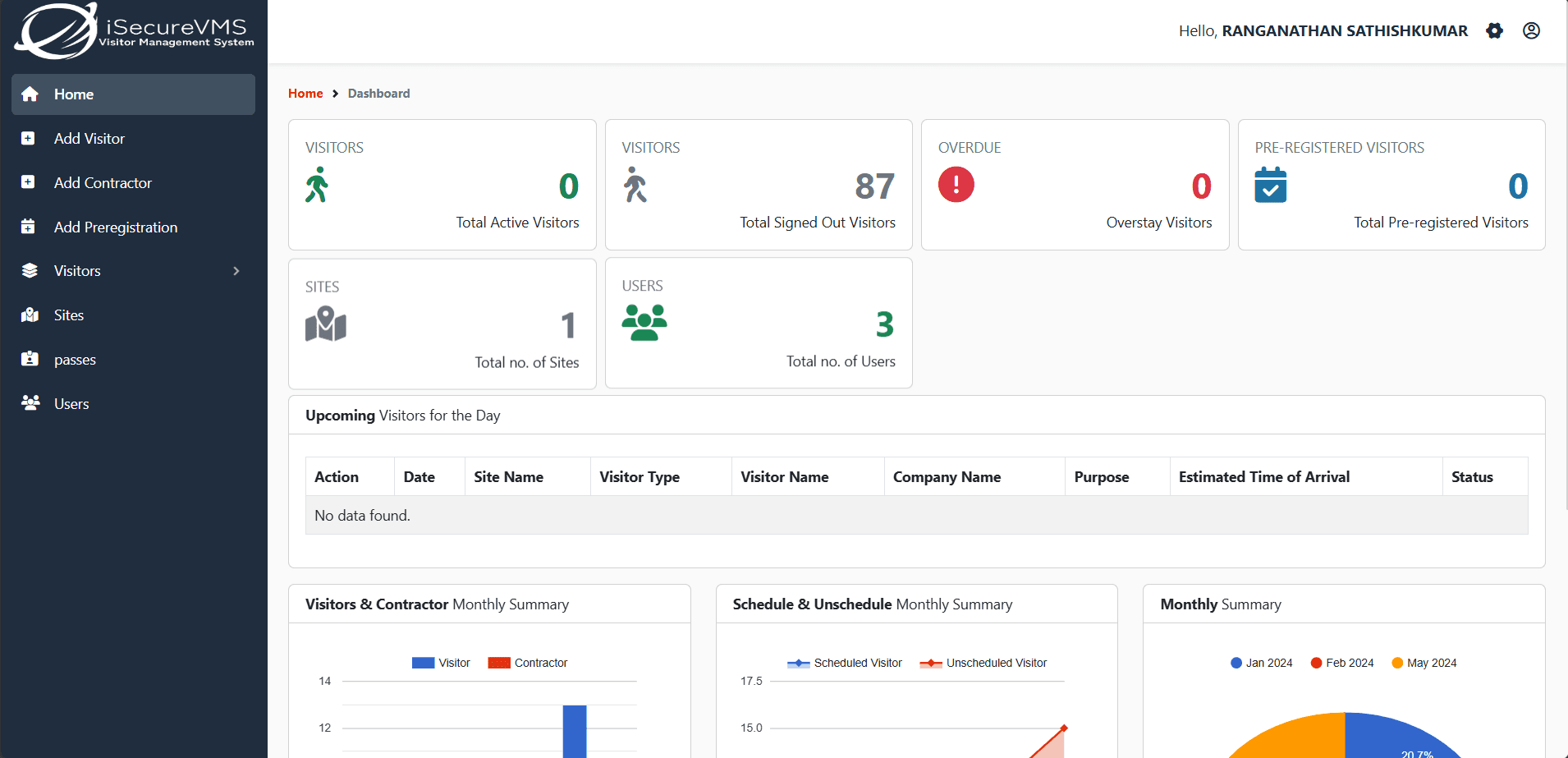The height and width of the screenshot is (758, 1568).
Task: Go to Add Preregistration page
Action: (x=116, y=227)
